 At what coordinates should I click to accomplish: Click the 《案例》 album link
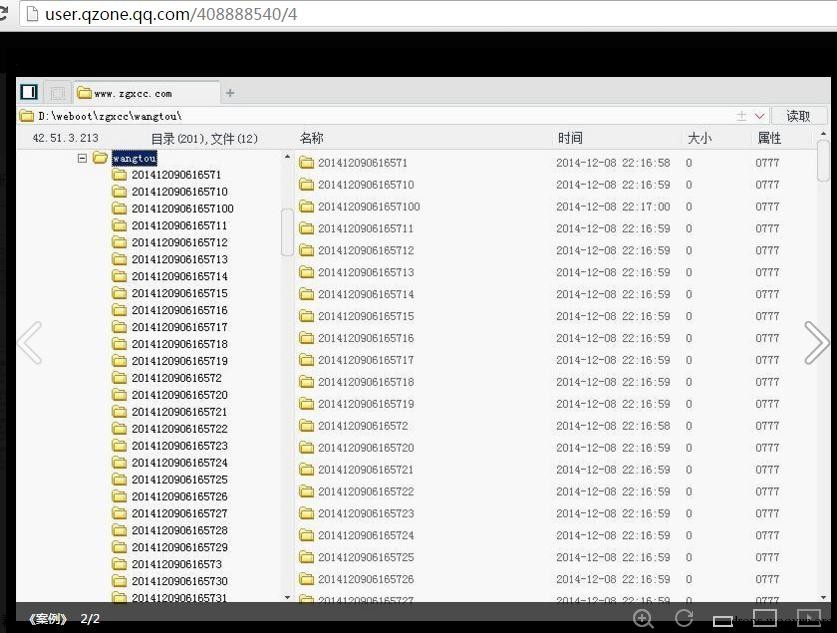(x=48, y=619)
